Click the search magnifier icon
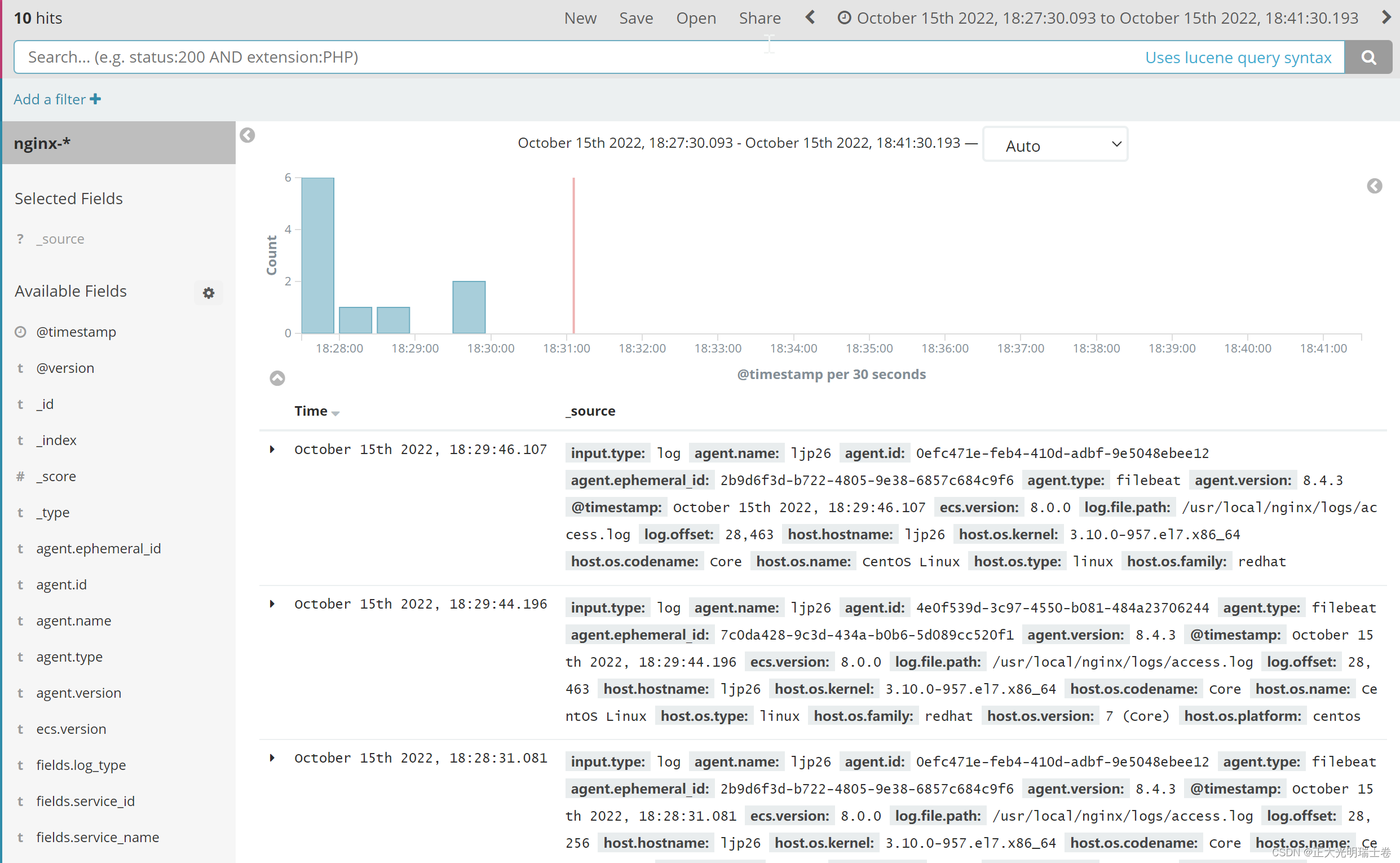The width and height of the screenshot is (1400, 863). 1368,57
